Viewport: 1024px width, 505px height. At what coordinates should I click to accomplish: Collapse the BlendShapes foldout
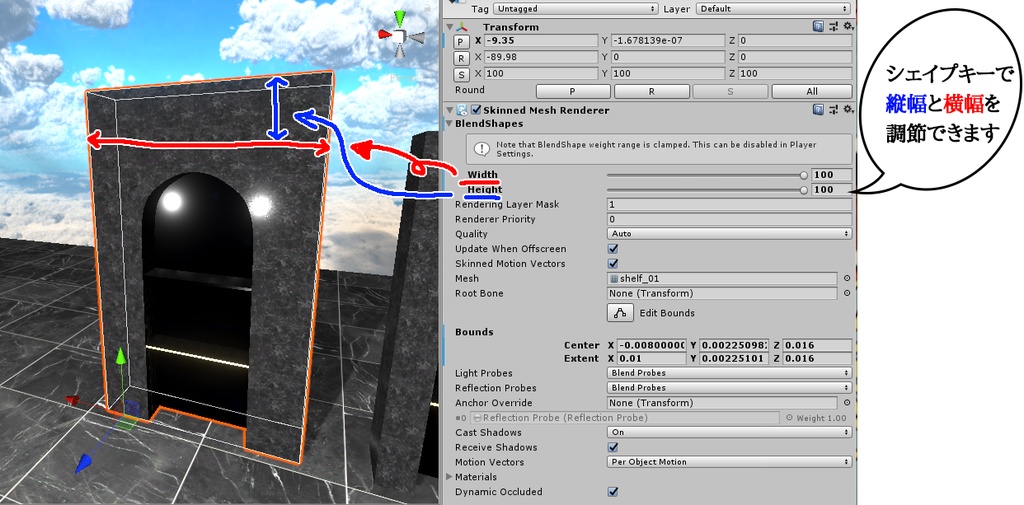click(449, 123)
